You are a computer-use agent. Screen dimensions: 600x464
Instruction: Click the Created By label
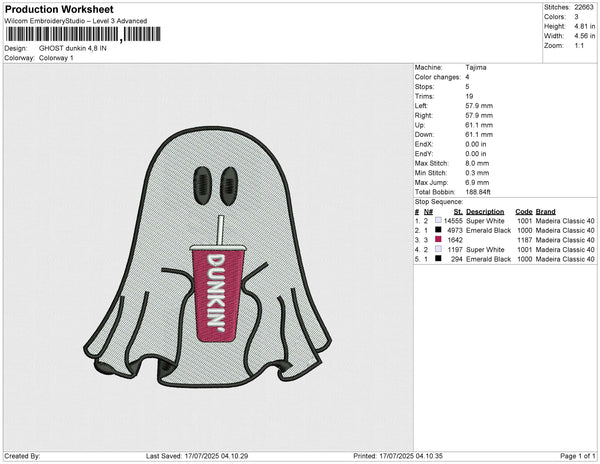point(22,456)
